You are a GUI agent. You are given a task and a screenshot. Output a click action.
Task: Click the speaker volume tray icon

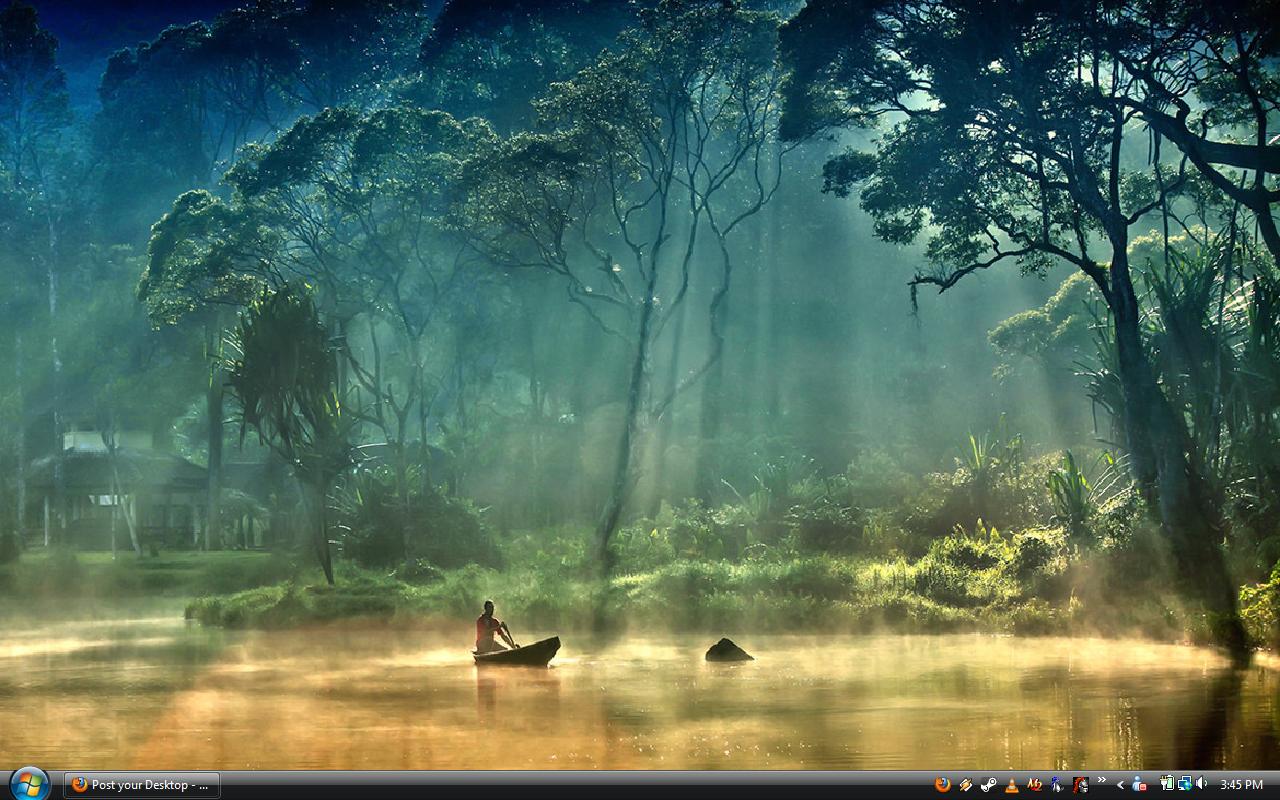(x=1201, y=784)
